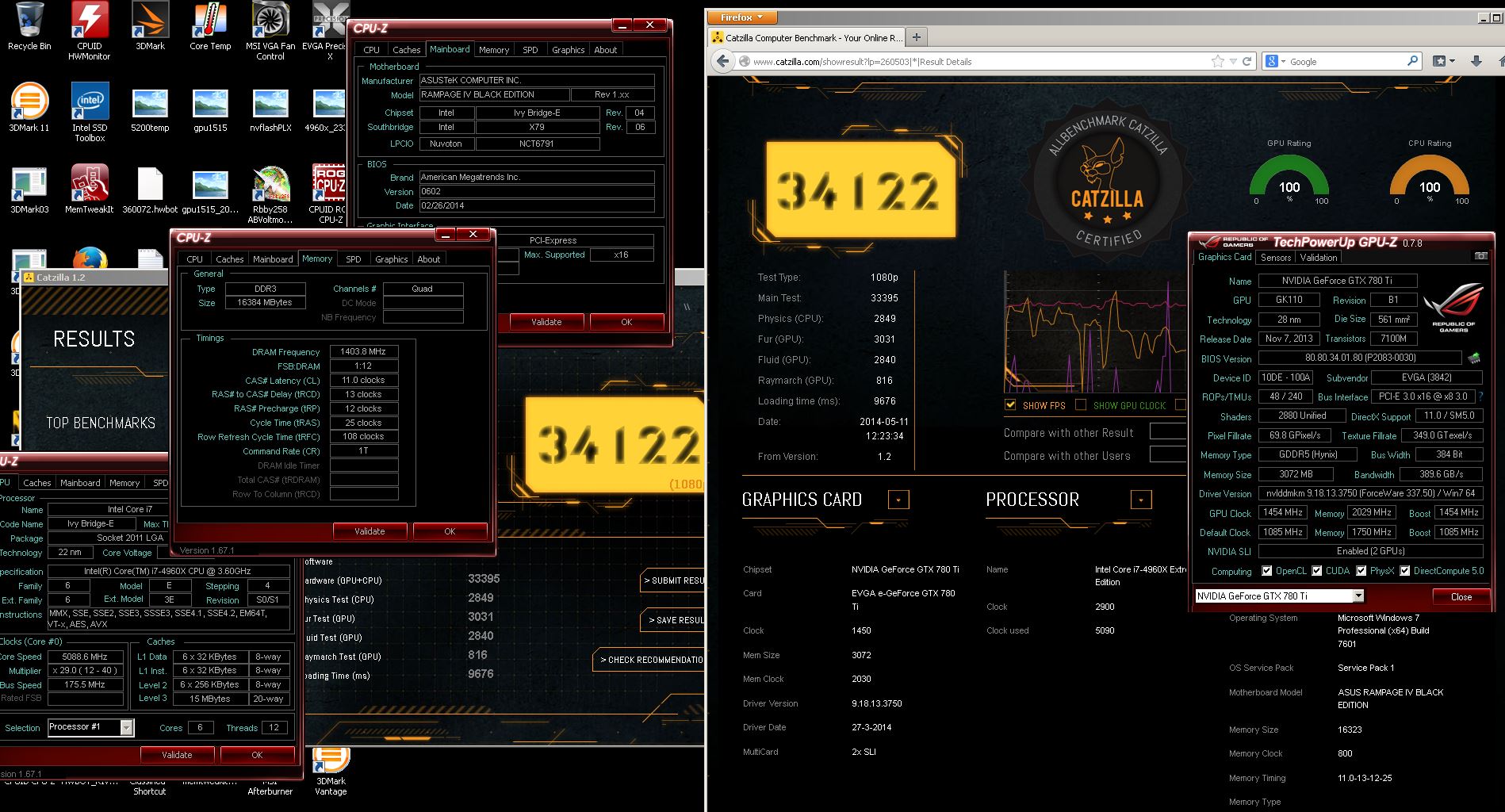Toggle PhysX checkbox in GPU-Z
This screenshot has height=812, width=1505.
point(1361,571)
